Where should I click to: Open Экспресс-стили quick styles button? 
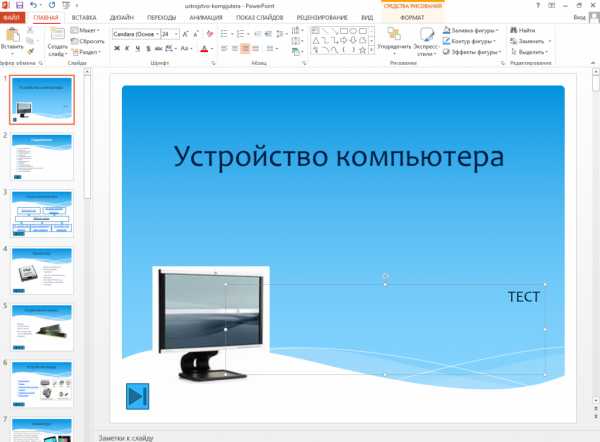[x=426, y=42]
